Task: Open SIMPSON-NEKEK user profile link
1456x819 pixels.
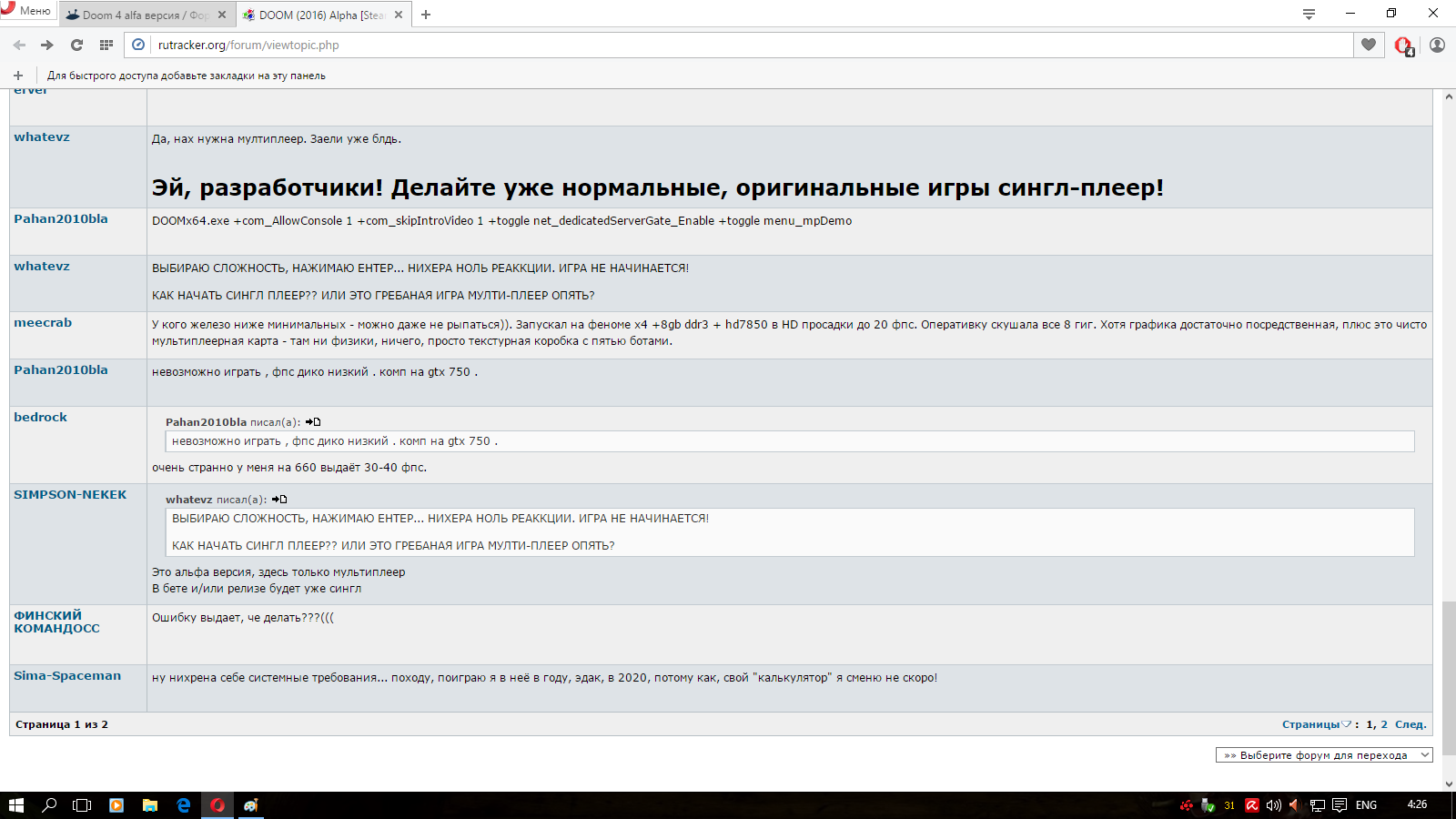Action: click(70, 495)
